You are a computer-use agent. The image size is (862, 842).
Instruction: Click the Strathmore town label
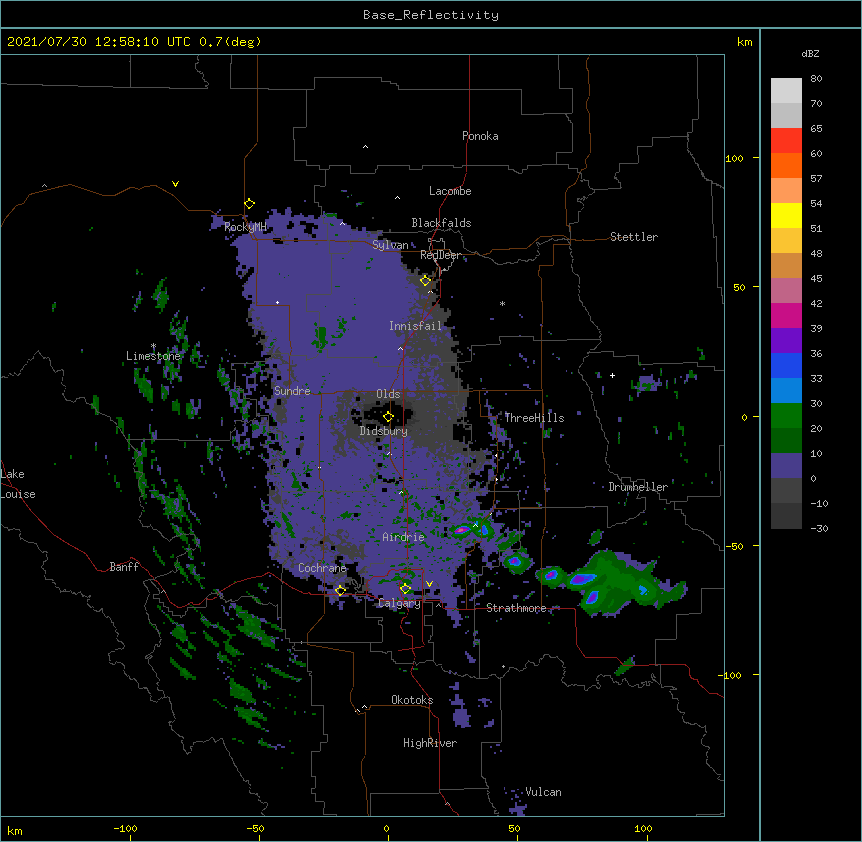tap(516, 608)
